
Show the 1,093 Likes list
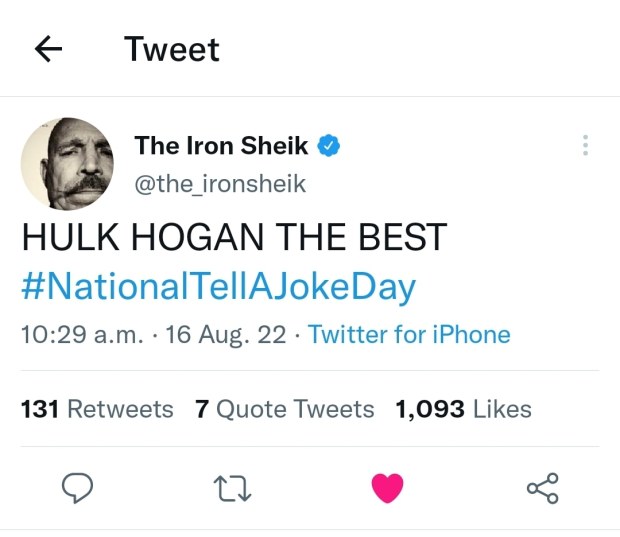[x=464, y=409]
